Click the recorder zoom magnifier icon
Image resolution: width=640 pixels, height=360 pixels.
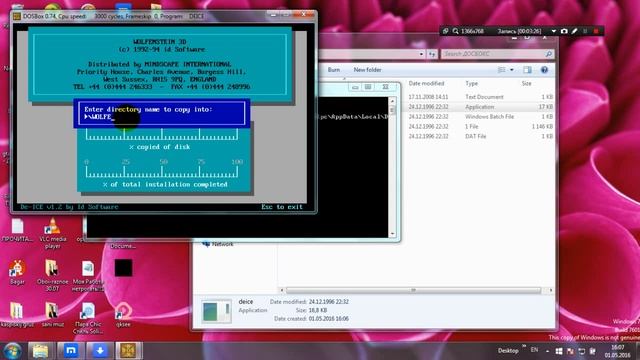coord(455,31)
